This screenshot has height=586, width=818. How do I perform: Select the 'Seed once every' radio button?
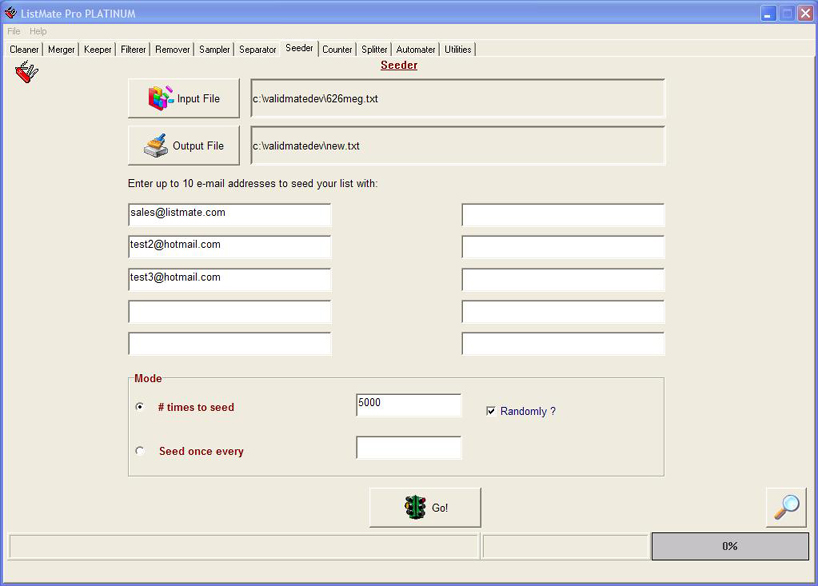point(140,451)
